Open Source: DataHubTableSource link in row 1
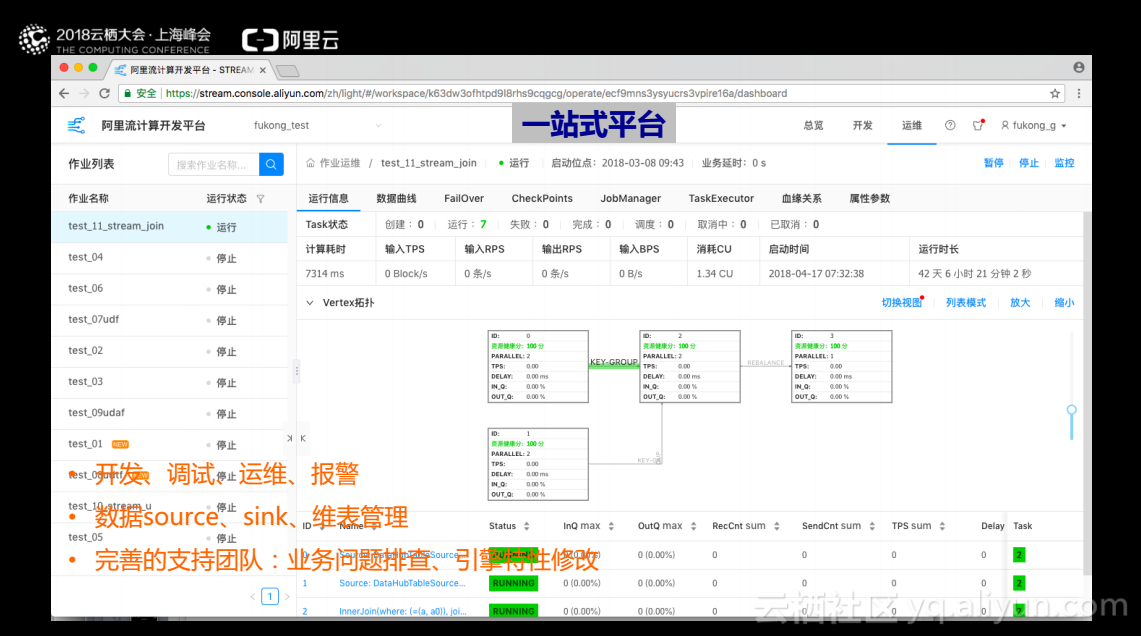Screen dimensions: 1141x636 point(402,583)
